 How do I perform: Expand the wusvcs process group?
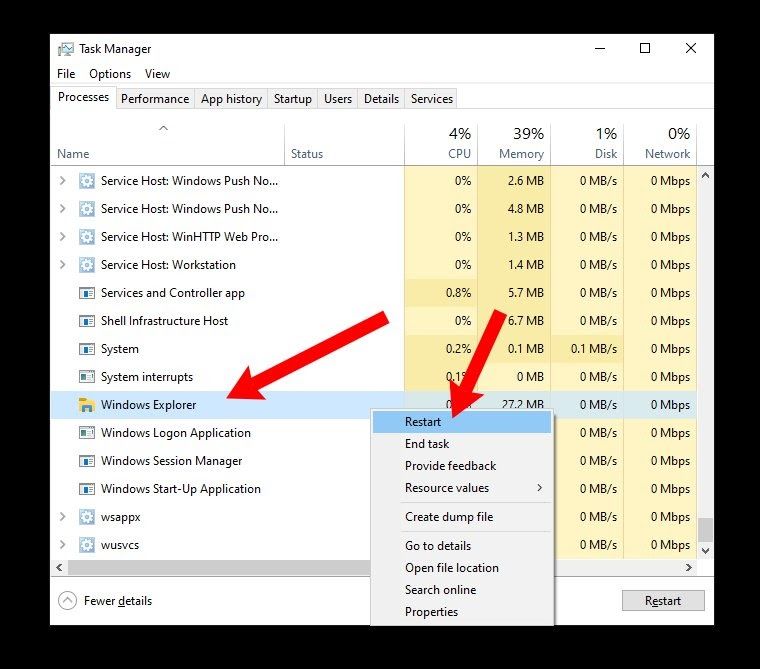pos(63,545)
